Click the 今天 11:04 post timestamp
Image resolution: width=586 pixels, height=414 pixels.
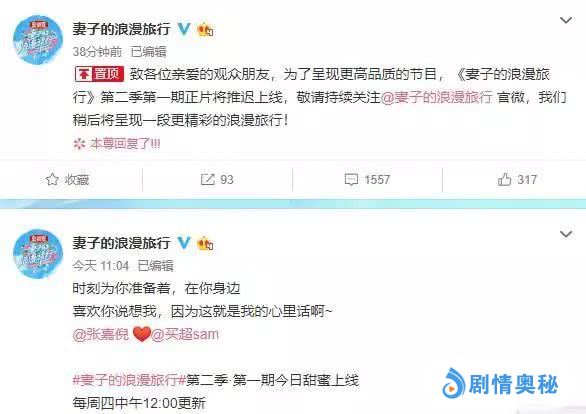pos(101,266)
